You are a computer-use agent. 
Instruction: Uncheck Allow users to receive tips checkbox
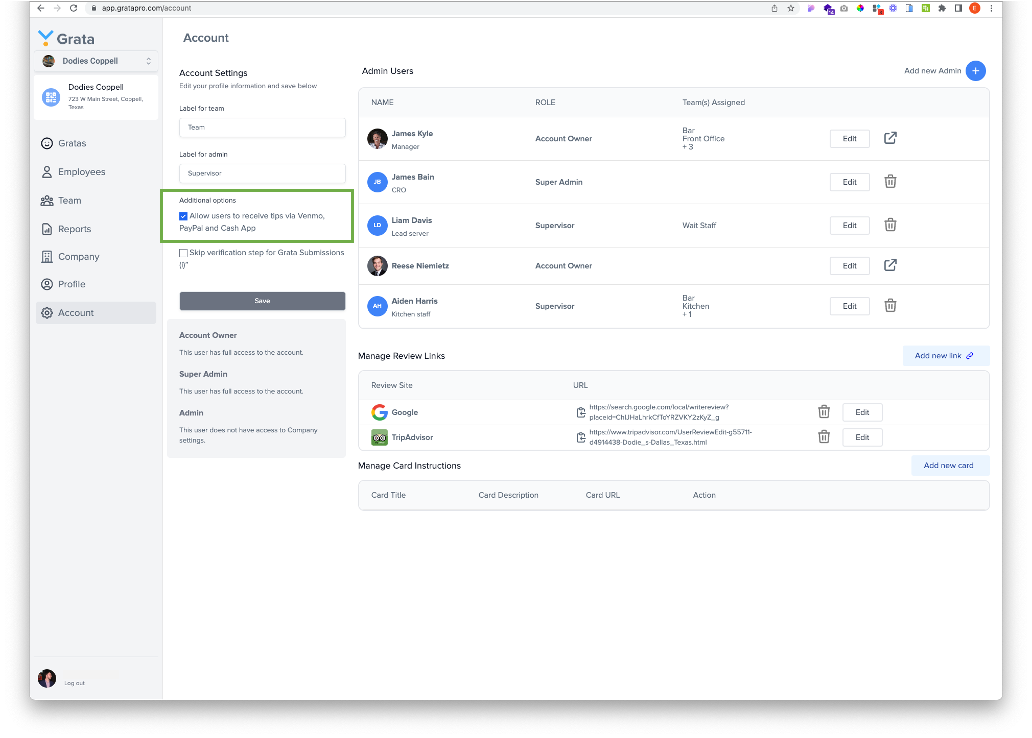pos(183,216)
